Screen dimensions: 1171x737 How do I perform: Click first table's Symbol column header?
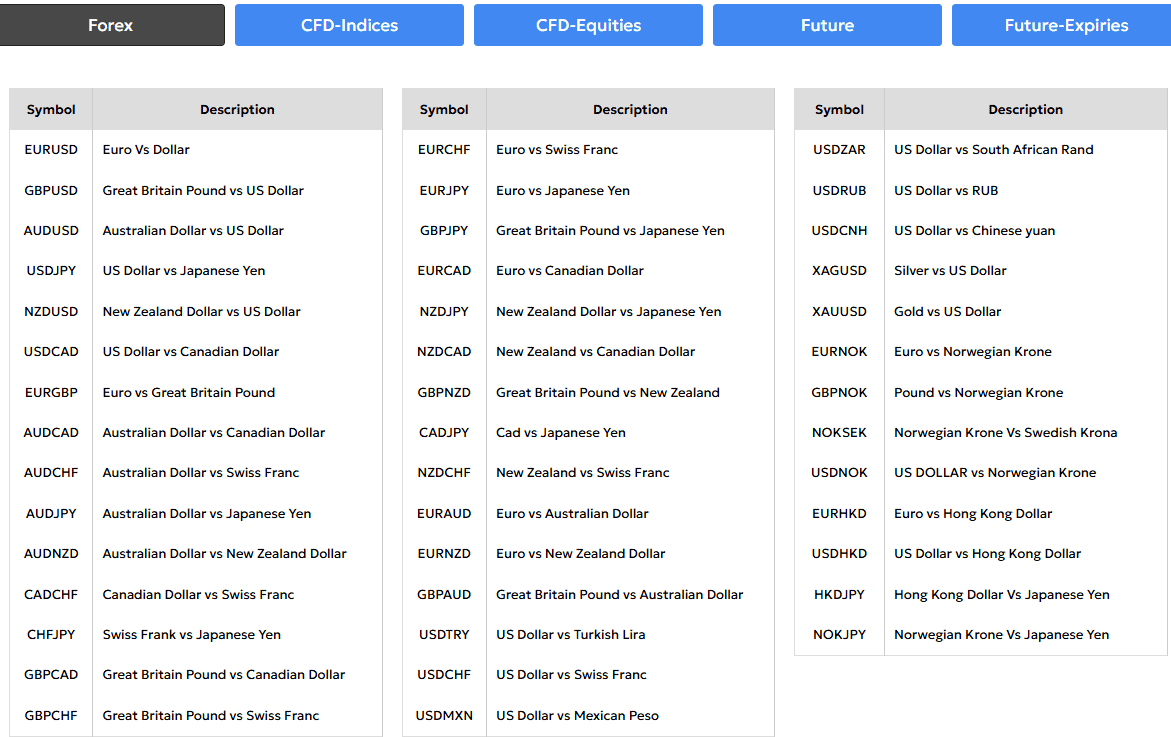click(51, 110)
